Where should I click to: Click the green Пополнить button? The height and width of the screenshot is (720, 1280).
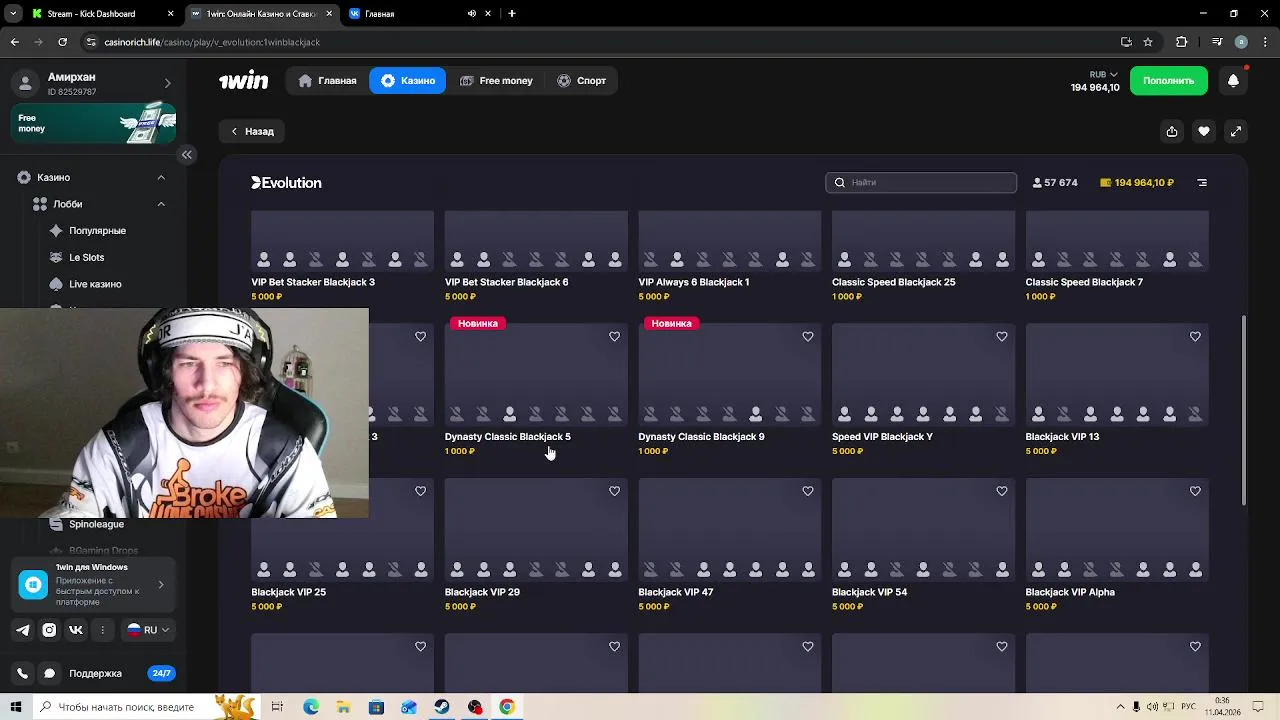click(x=1169, y=81)
